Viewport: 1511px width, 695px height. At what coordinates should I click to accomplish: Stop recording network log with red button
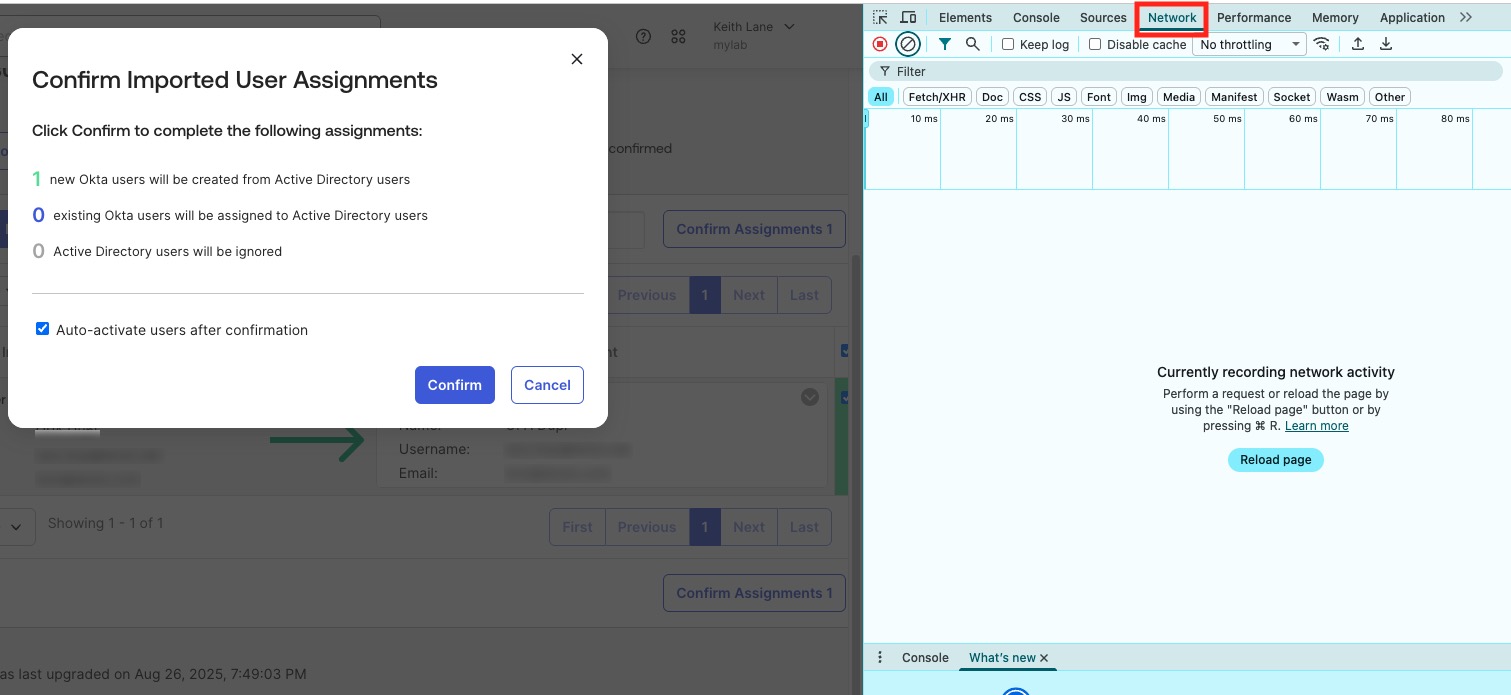click(x=880, y=44)
